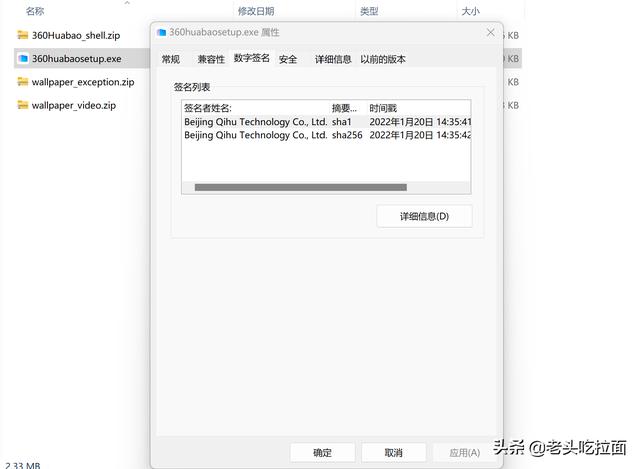Click the 摘要 column header
Viewport: 640px width, 469px height.
tap(348, 108)
